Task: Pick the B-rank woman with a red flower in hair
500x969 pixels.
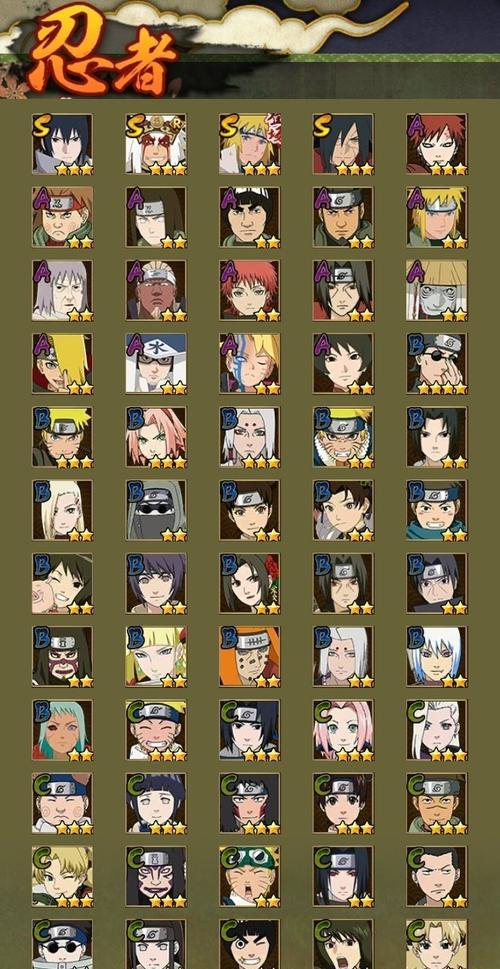Action: tap(250, 583)
